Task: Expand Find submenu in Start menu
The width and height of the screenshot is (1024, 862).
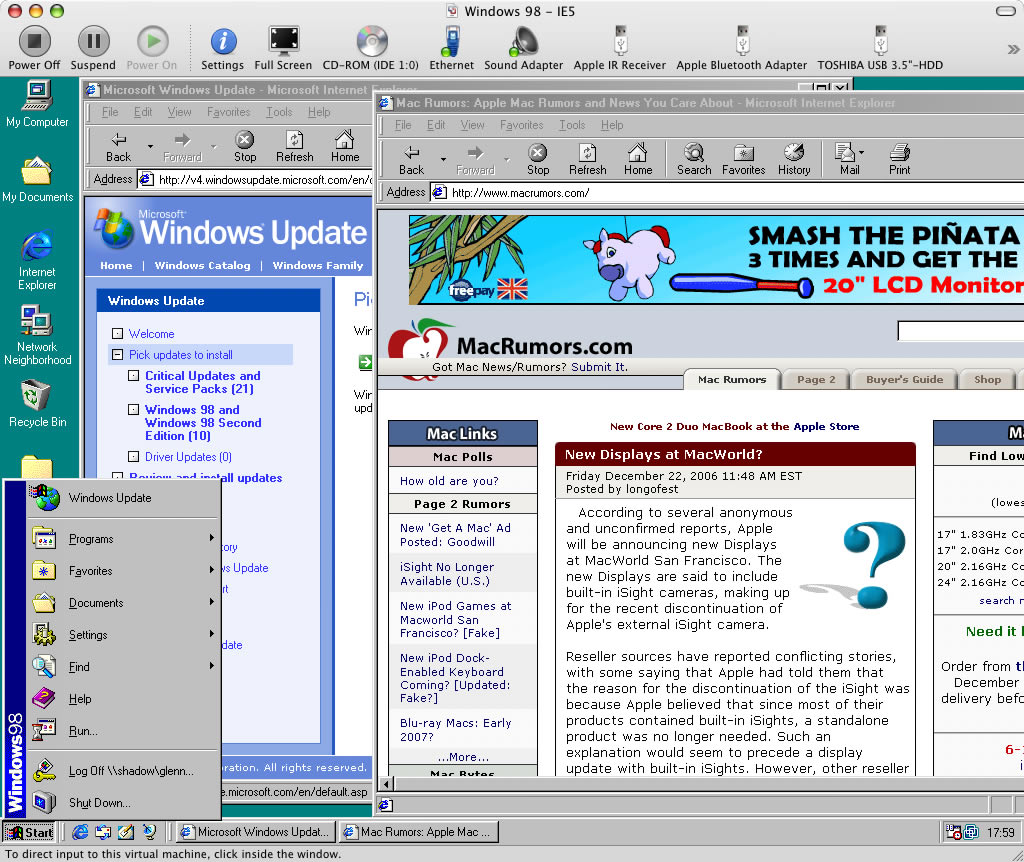Action: (x=123, y=667)
